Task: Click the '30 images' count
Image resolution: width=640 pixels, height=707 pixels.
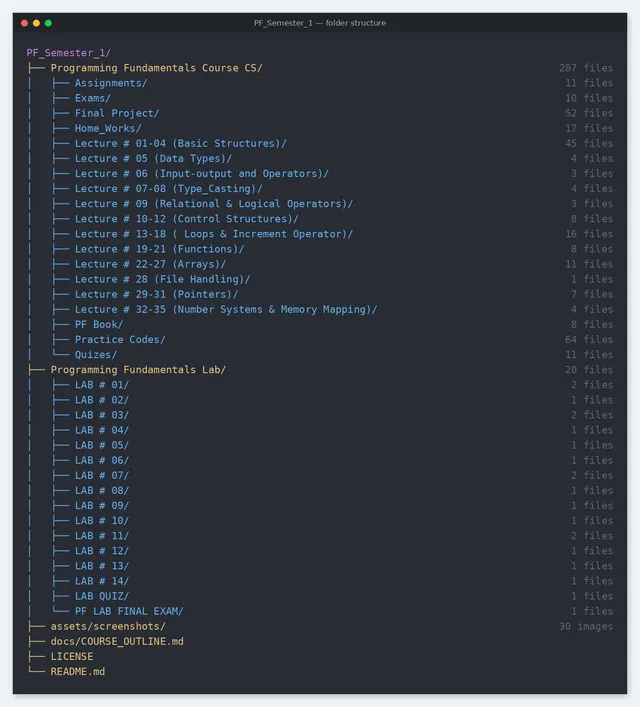Action: coord(586,627)
